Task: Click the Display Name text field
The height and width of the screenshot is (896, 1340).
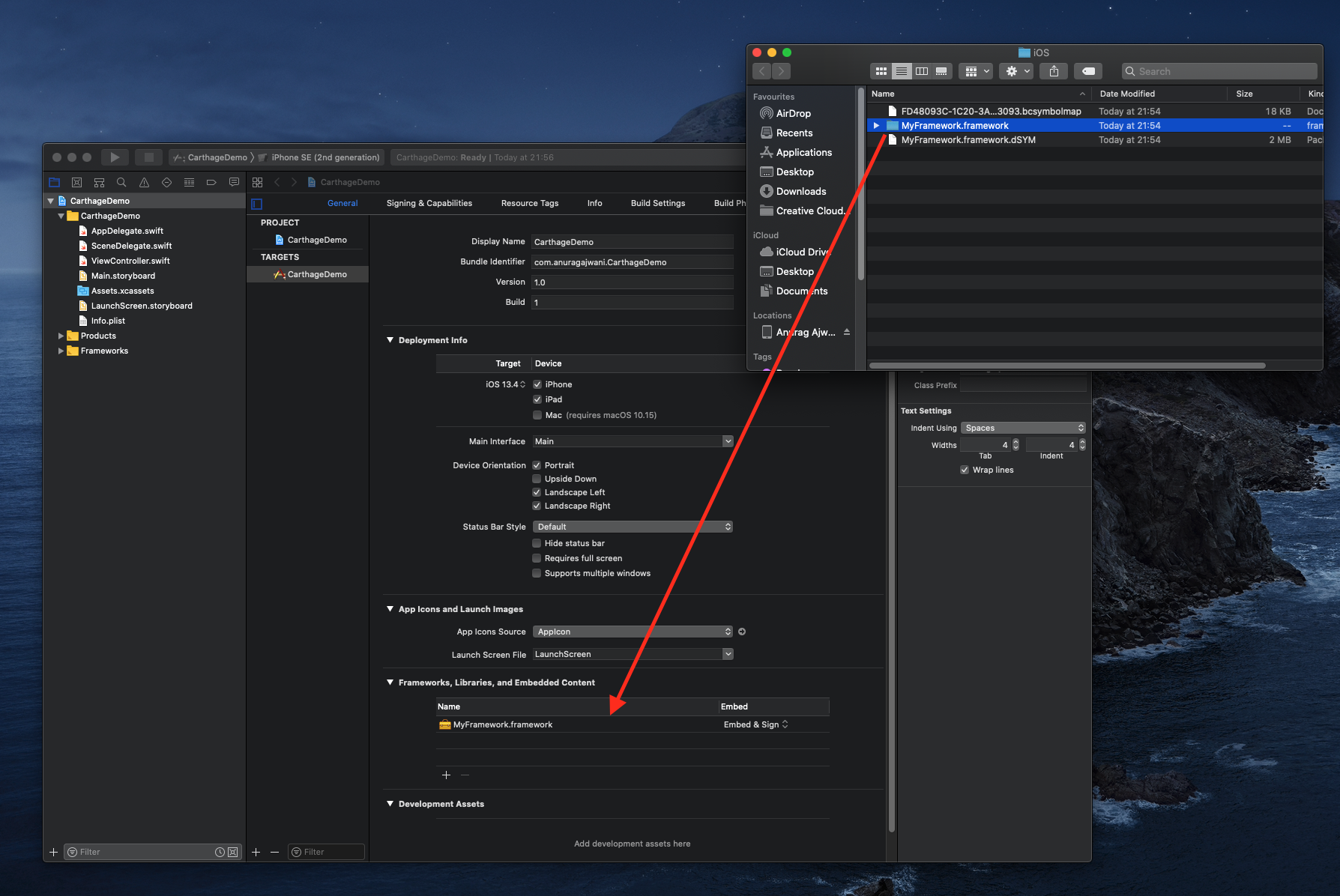Action: coord(633,242)
